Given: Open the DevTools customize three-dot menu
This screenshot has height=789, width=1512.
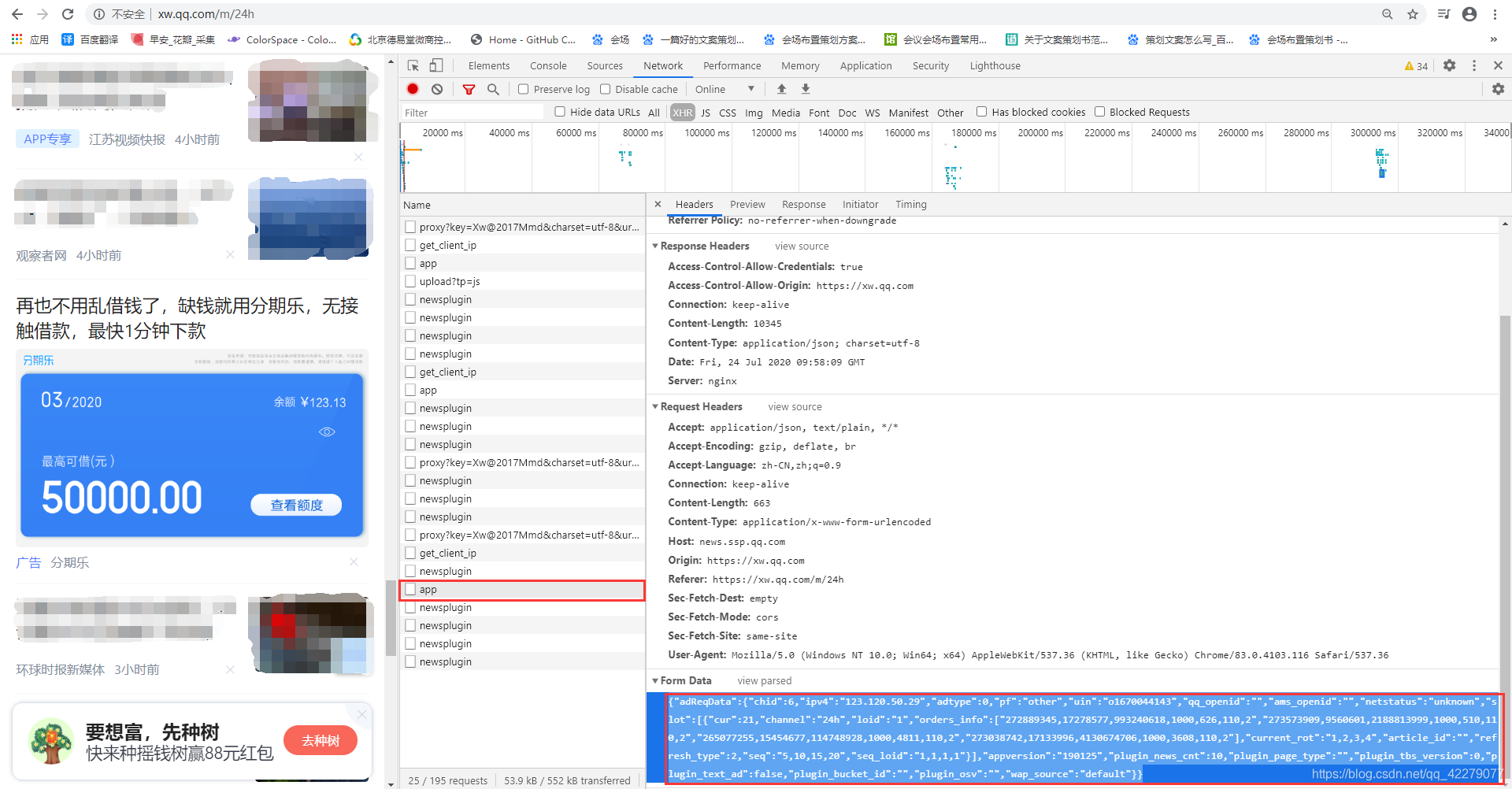Looking at the screenshot, I should [x=1474, y=65].
